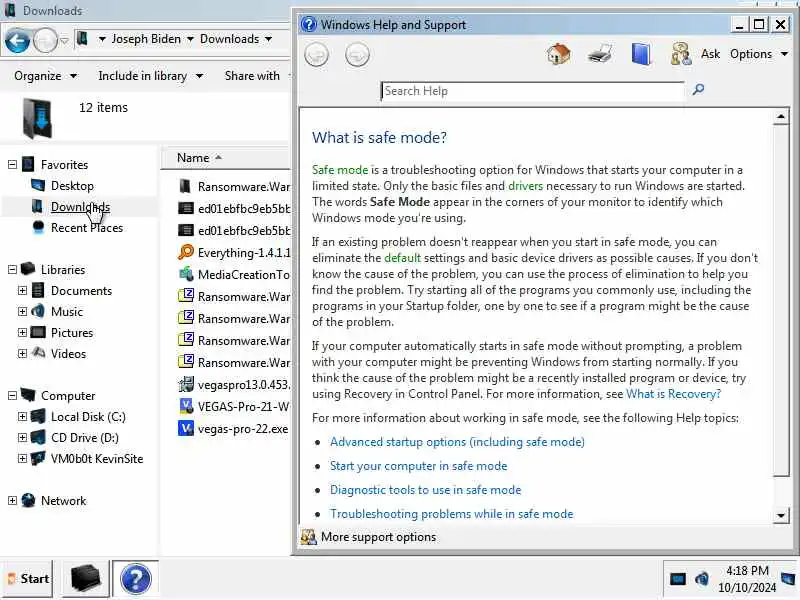Open Options dropdown in Help window
Image resolution: width=800 pixels, height=600 pixels.
click(x=759, y=54)
